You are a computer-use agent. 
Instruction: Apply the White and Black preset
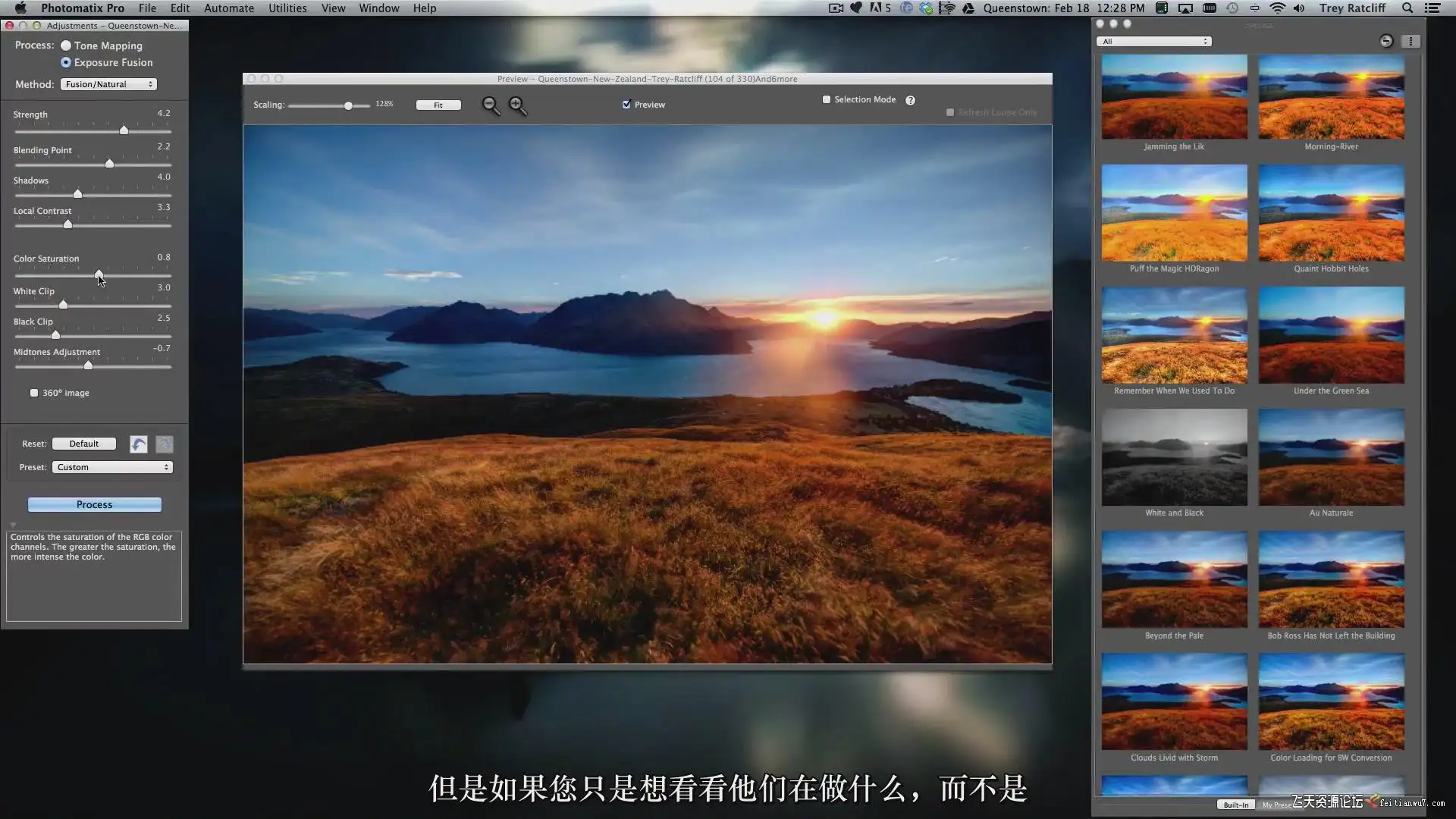[1174, 457]
